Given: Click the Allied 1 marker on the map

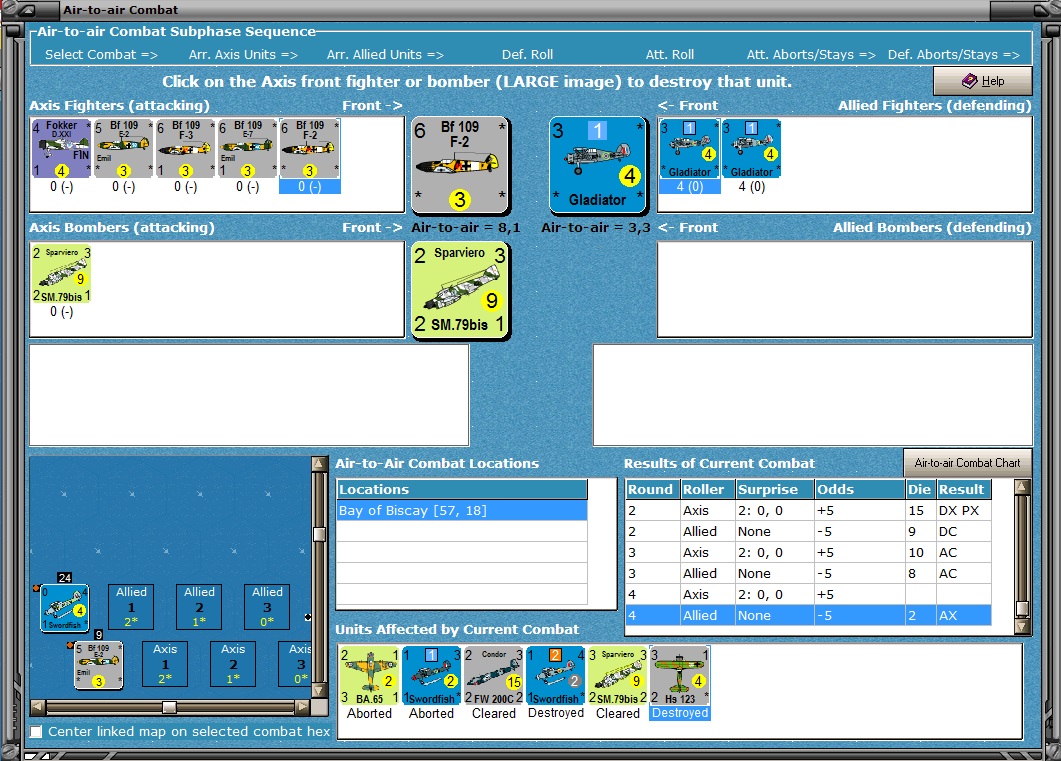Looking at the screenshot, I should 131,607.
